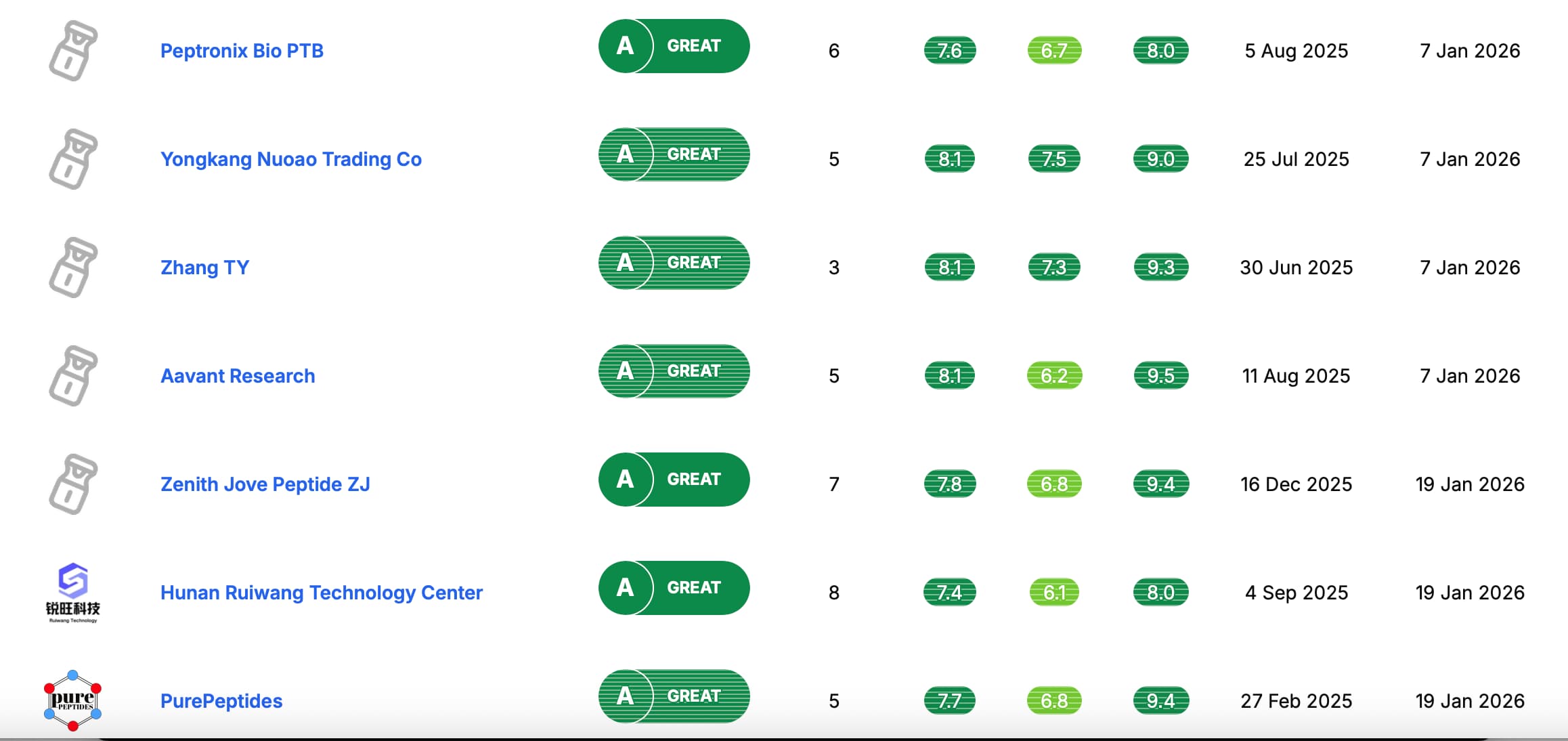Click the Zhang TY vial icon
Image resolution: width=1568 pixels, height=741 pixels.
click(x=73, y=268)
